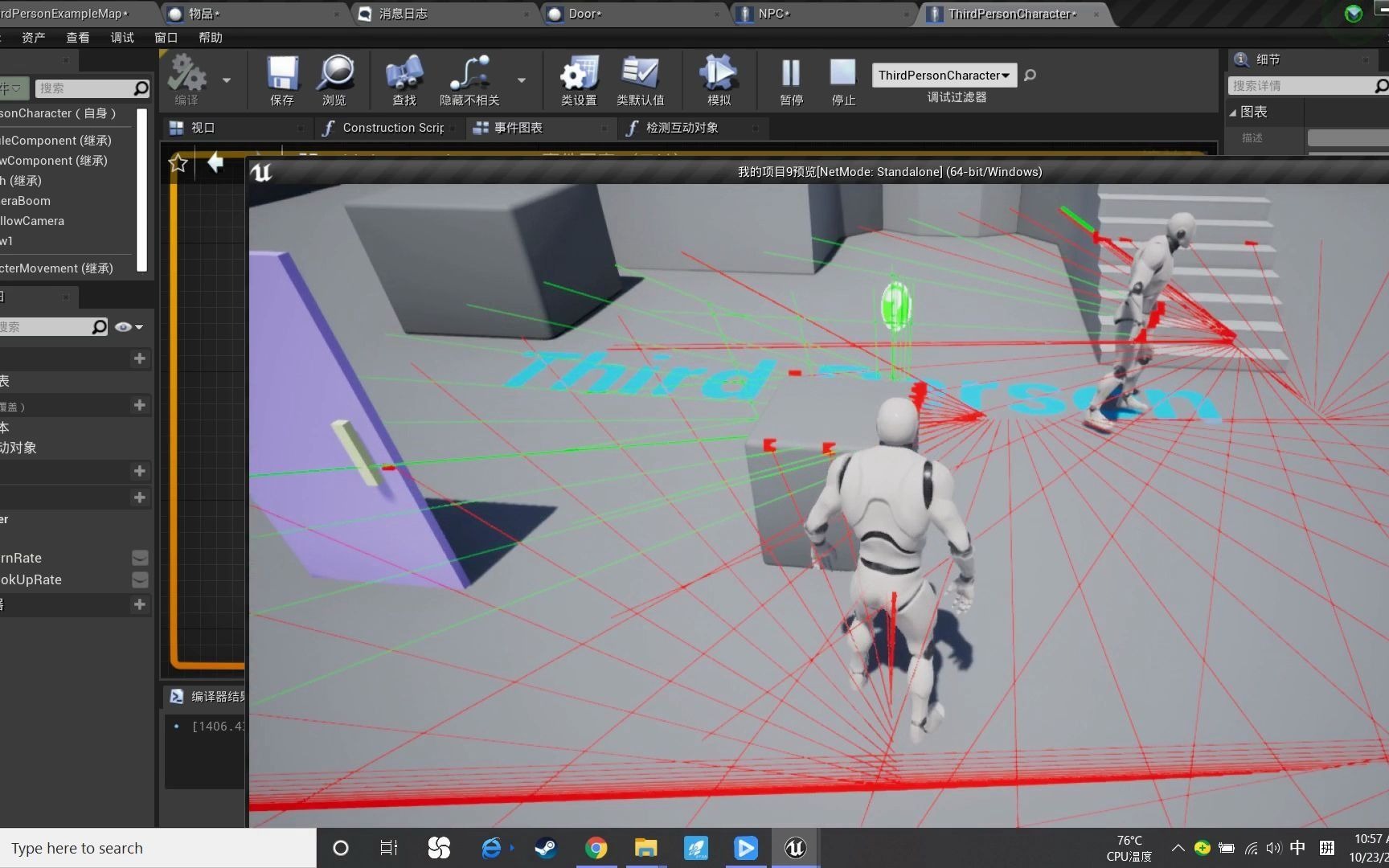Pause the simulation (暂停)

point(790,80)
